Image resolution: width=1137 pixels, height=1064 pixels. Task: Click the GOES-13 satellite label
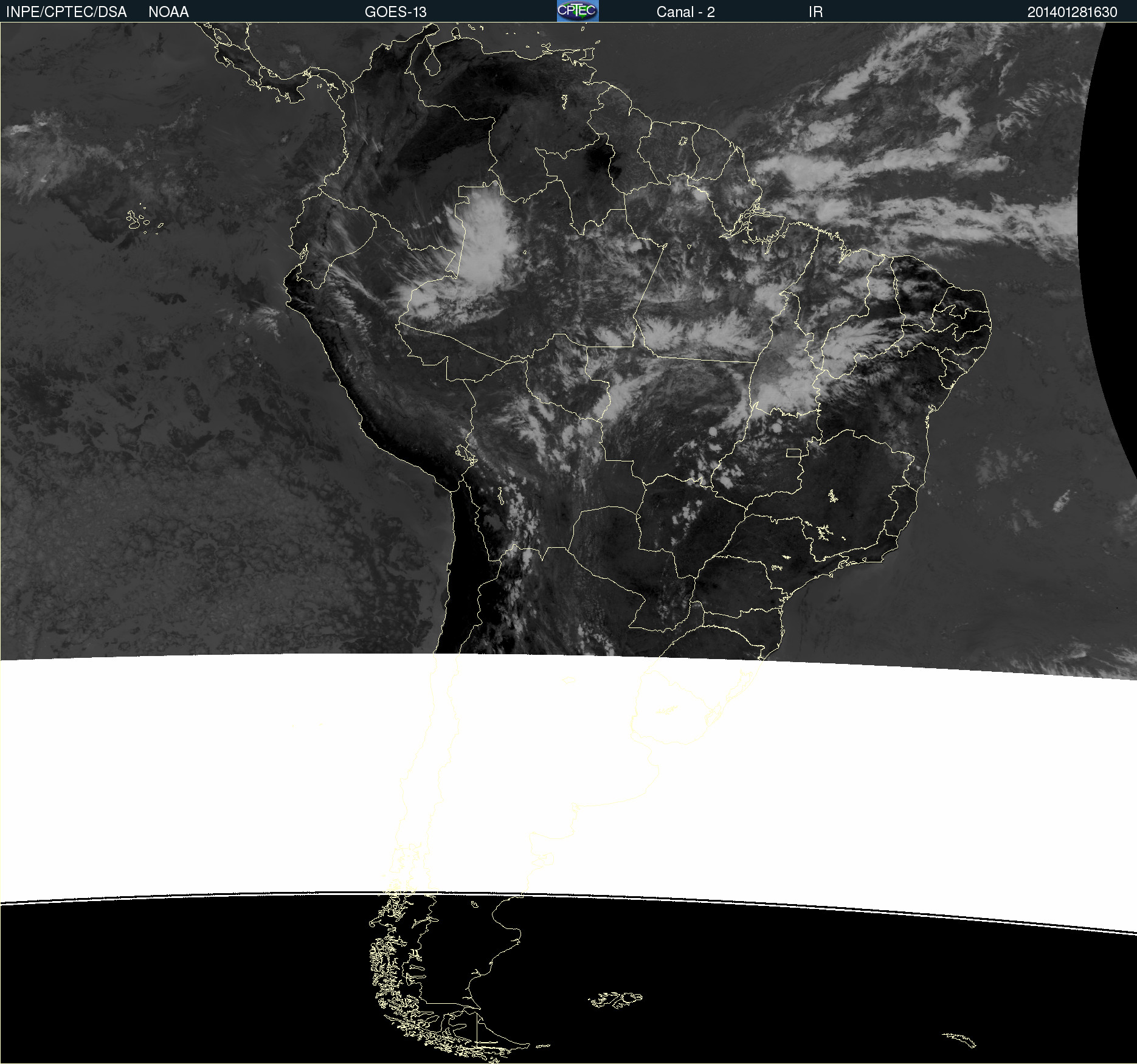395,12
